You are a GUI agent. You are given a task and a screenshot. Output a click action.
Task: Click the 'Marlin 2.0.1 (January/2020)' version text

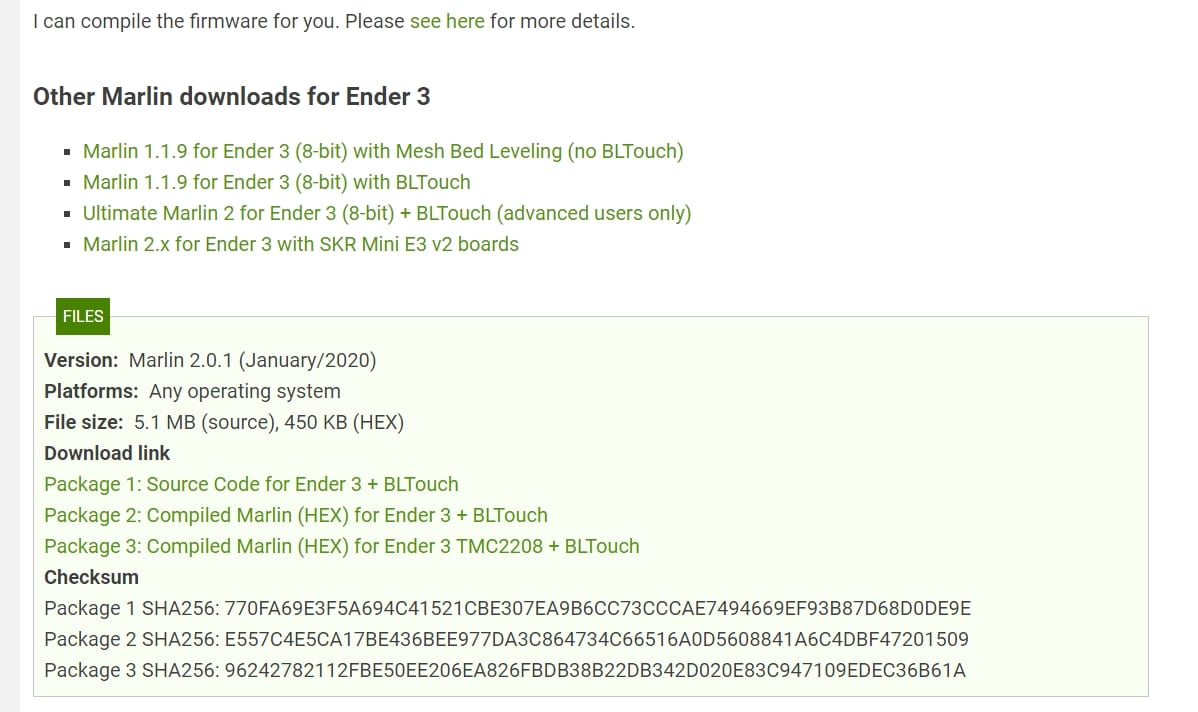pos(252,361)
